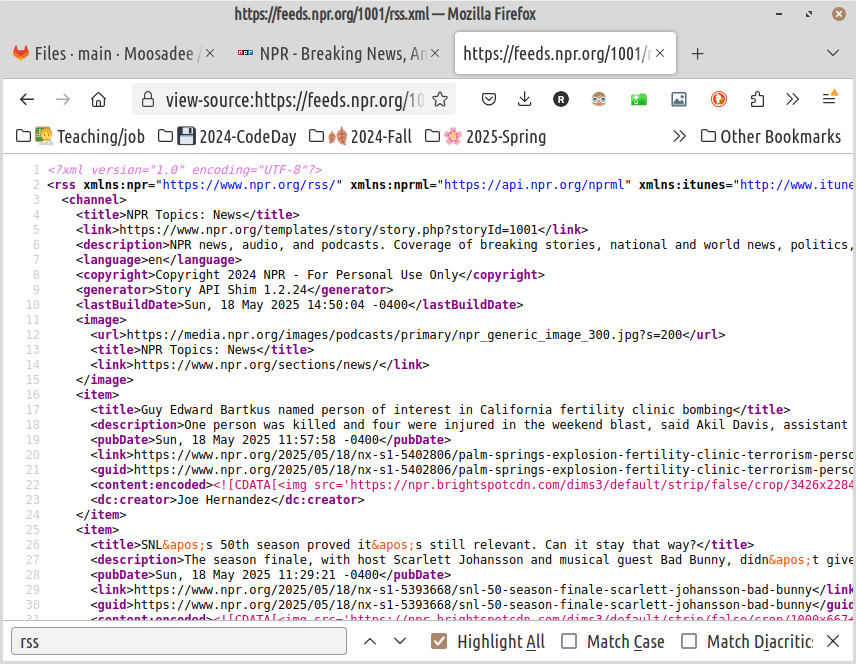Open the Firefox application menu
This screenshot has width=856, height=664.
point(829,98)
